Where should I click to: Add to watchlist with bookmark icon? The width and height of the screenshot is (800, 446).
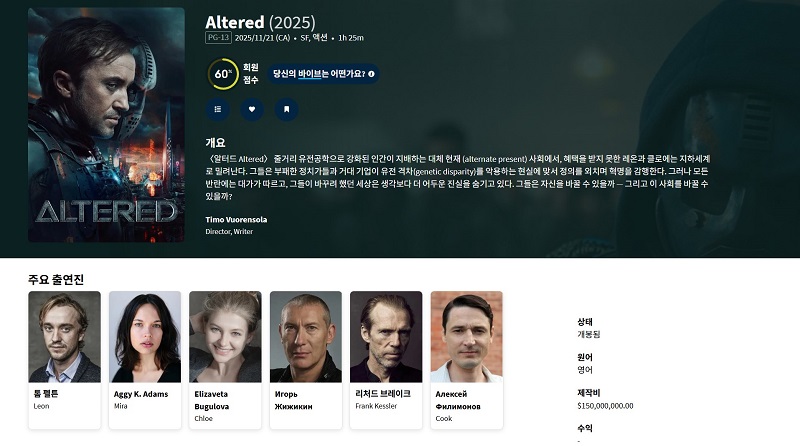pos(287,109)
